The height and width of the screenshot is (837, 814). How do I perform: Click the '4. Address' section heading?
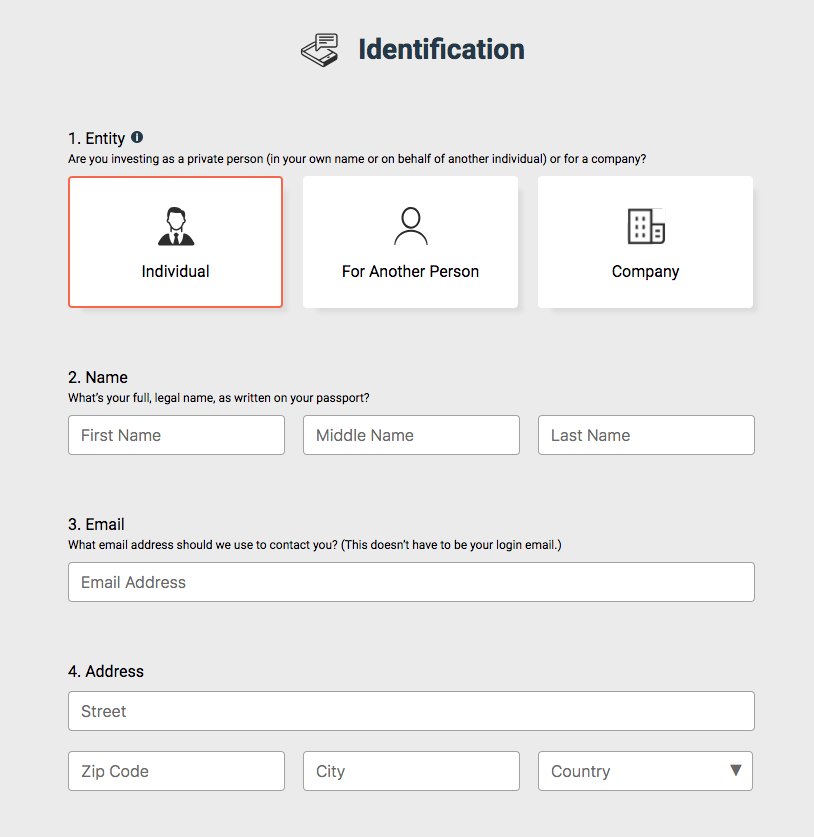pos(106,671)
